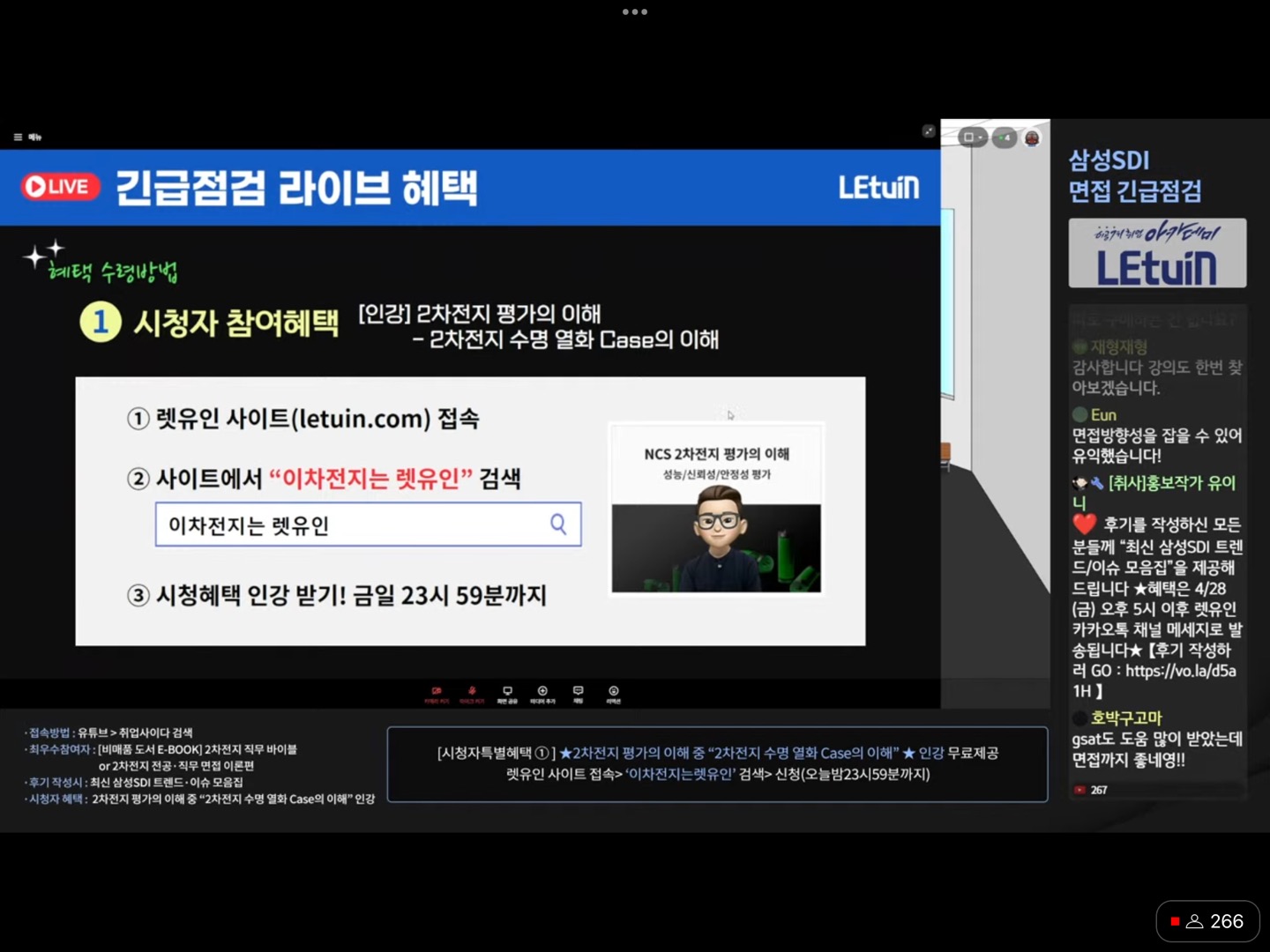The height and width of the screenshot is (952, 1270).
Task: Click the participants count indicator showing 4
Action: 1005,138
